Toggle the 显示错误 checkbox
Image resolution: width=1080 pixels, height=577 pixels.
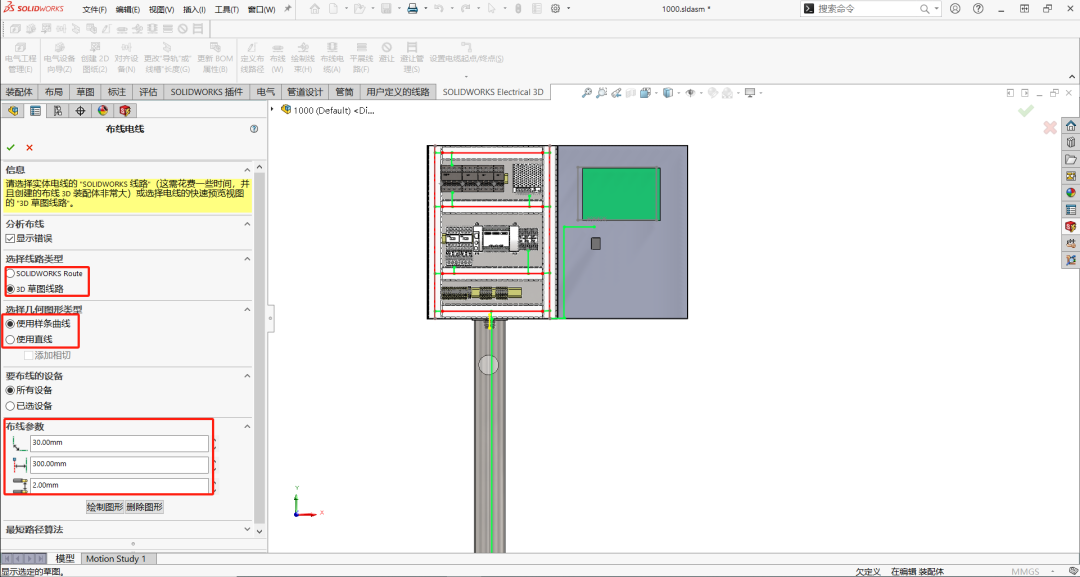click(x=10, y=238)
